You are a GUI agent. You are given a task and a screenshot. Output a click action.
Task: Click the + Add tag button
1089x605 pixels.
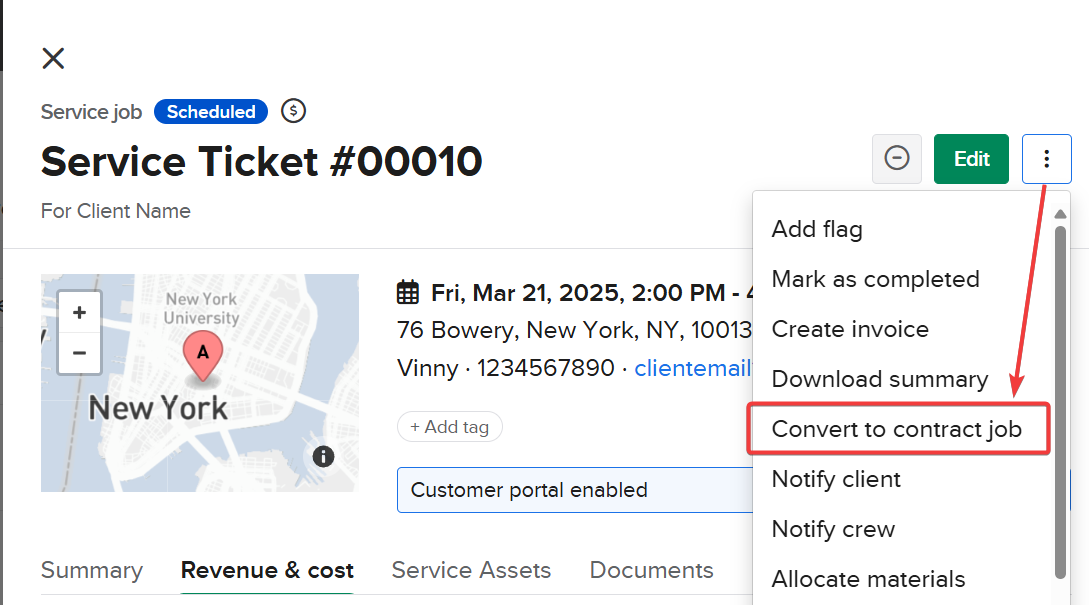tap(450, 427)
